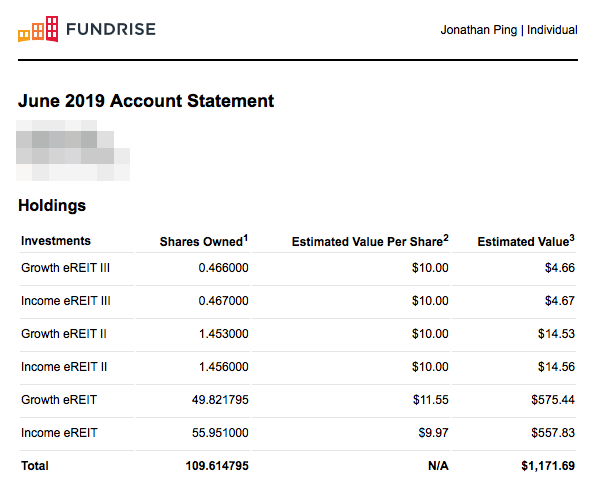600x493 pixels.
Task: Click estimated value $4.67
Action: point(560,300)
